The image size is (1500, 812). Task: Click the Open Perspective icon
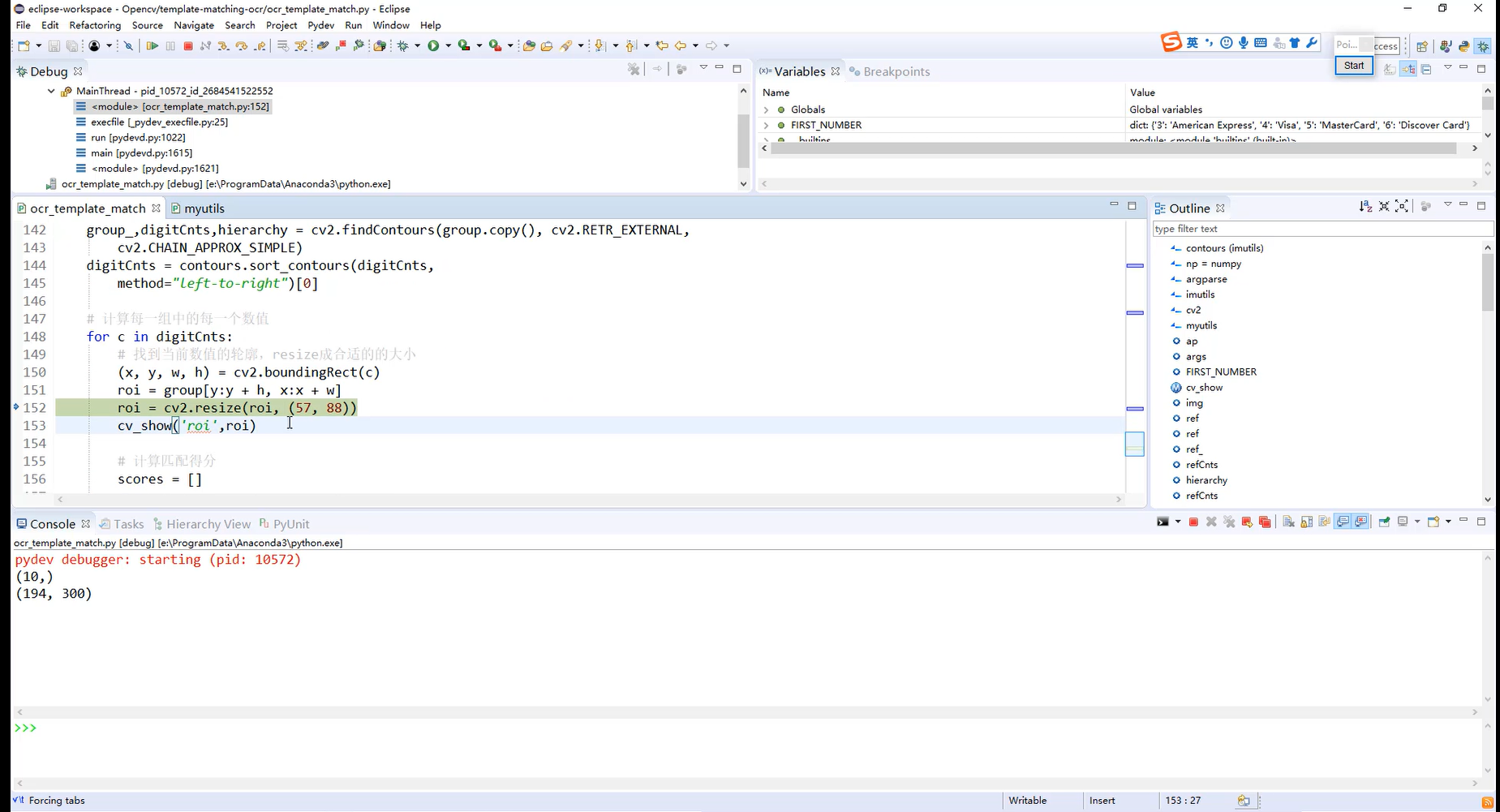1422,46
